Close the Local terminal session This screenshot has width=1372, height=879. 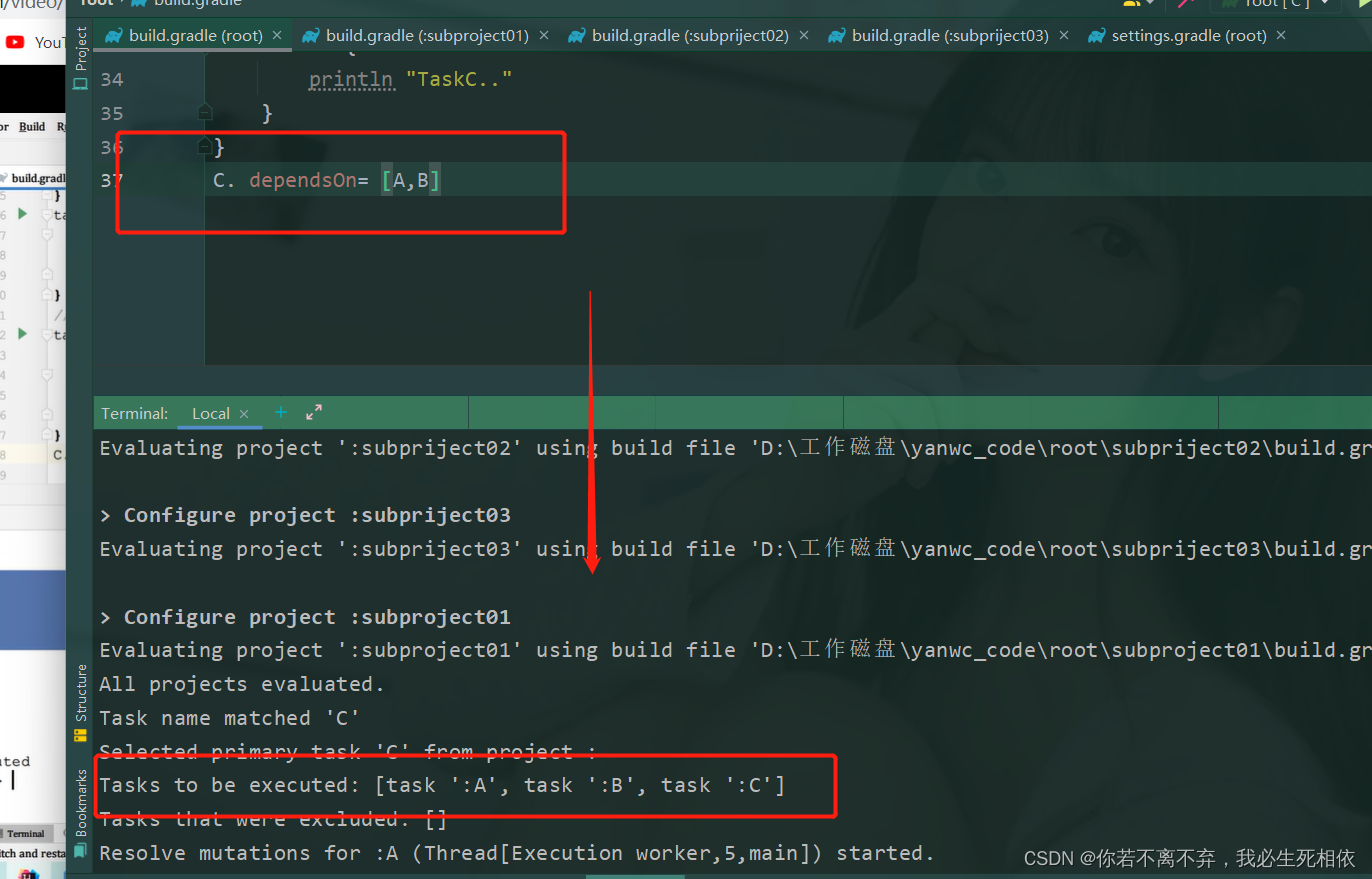pos(245,413)
